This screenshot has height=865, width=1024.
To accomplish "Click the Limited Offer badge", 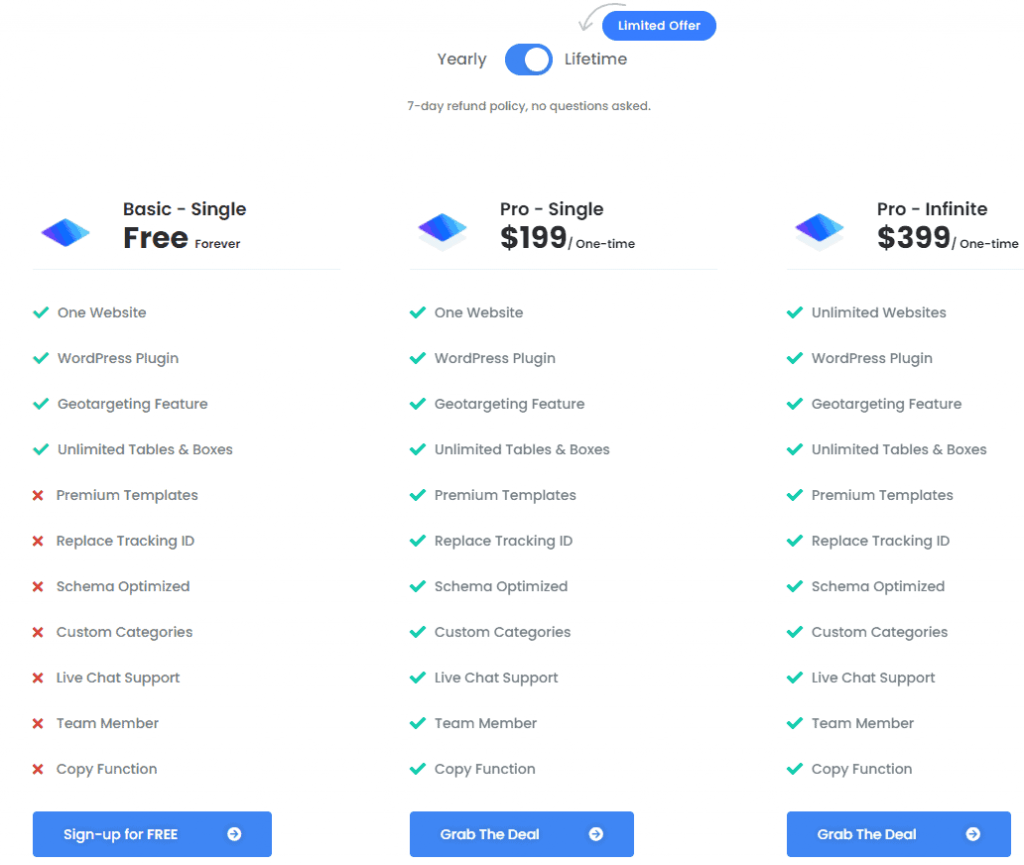I will (659, 25).
